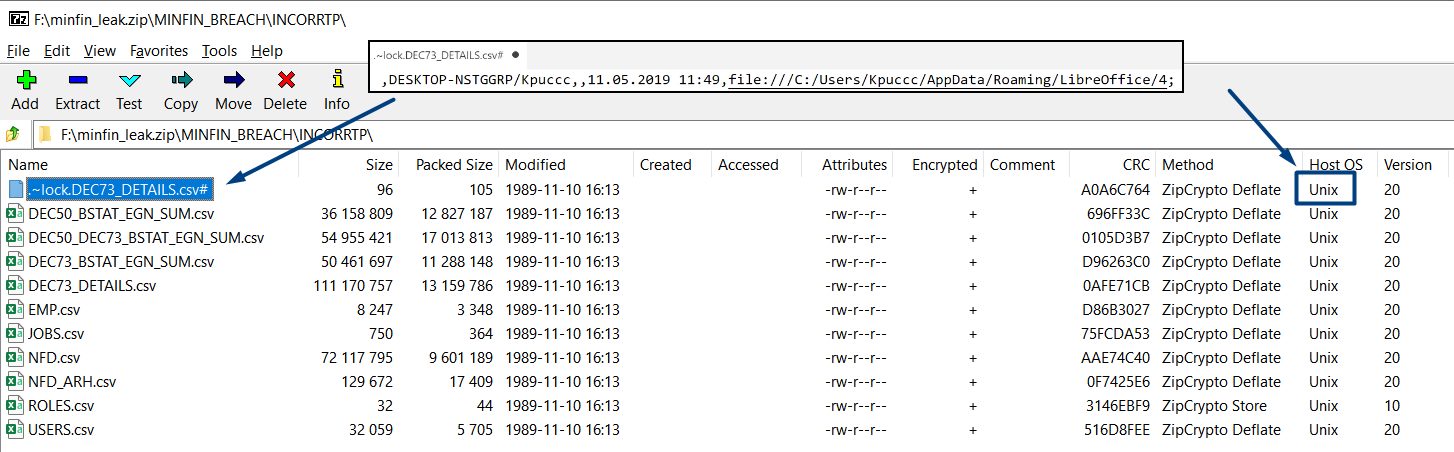Open the File menu
Viewport: 1454px width, 452px height.
click(x=18, y=51)
